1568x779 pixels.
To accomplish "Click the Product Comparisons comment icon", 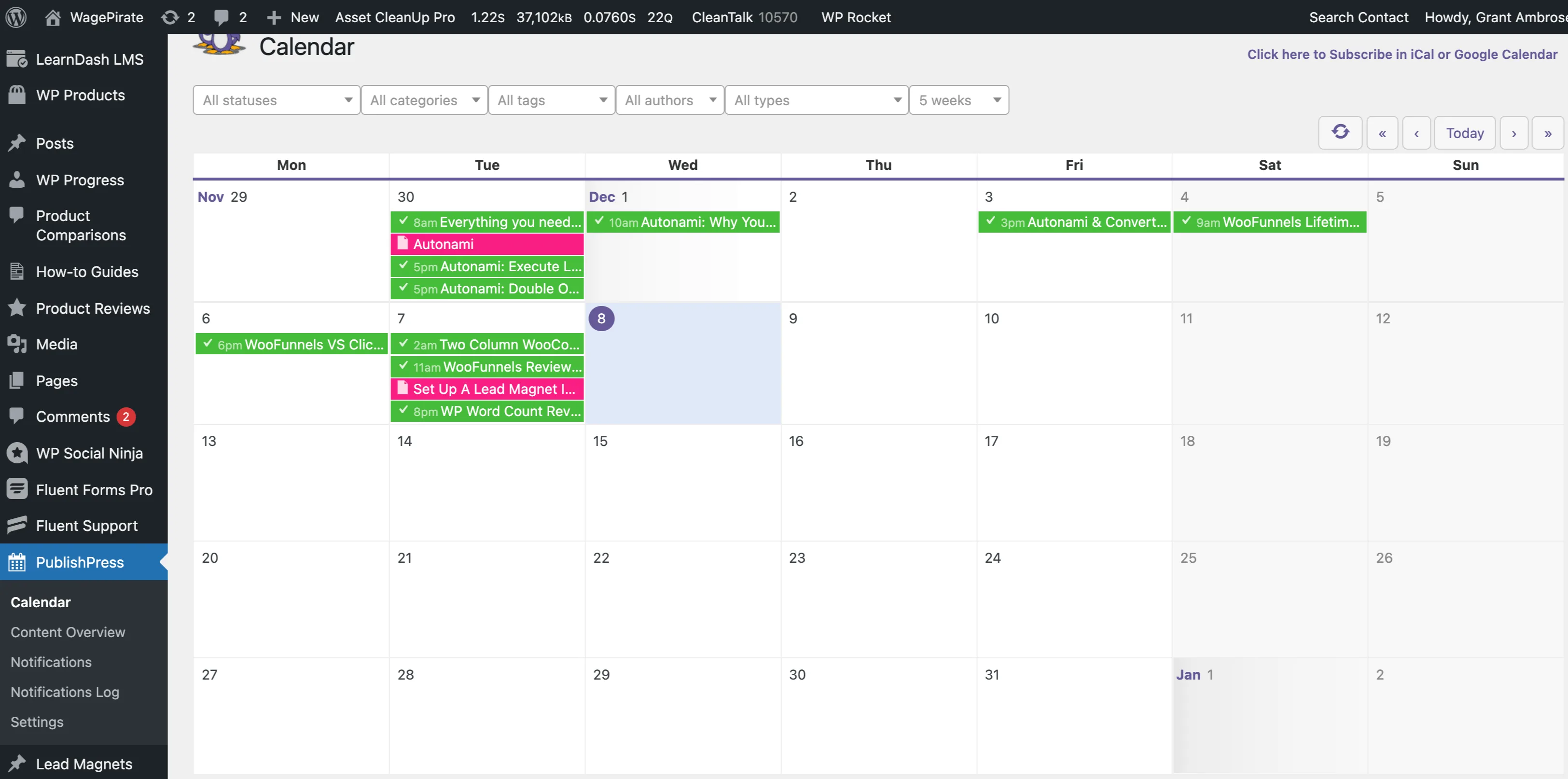I will click(x=17, y=215).
